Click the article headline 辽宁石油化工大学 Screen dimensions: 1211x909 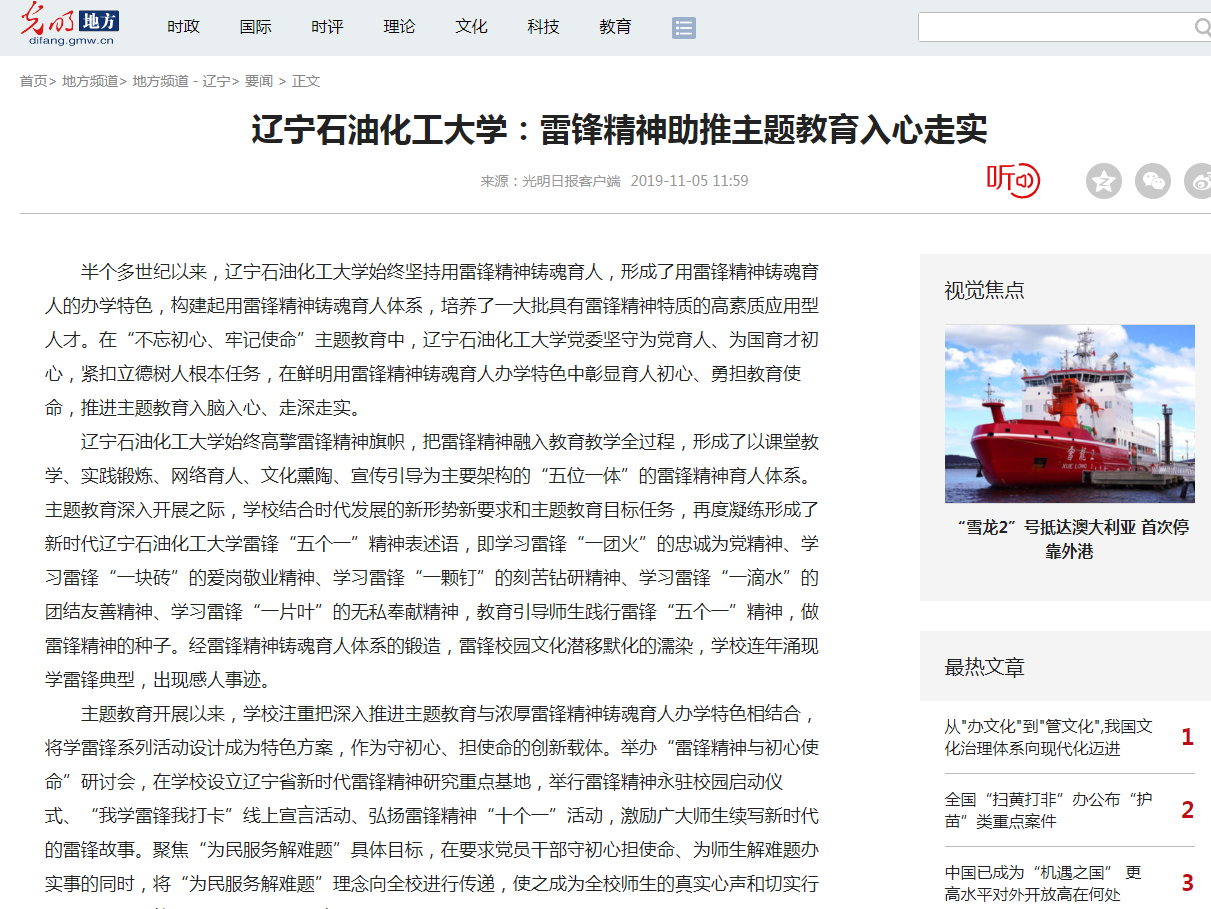619,130
